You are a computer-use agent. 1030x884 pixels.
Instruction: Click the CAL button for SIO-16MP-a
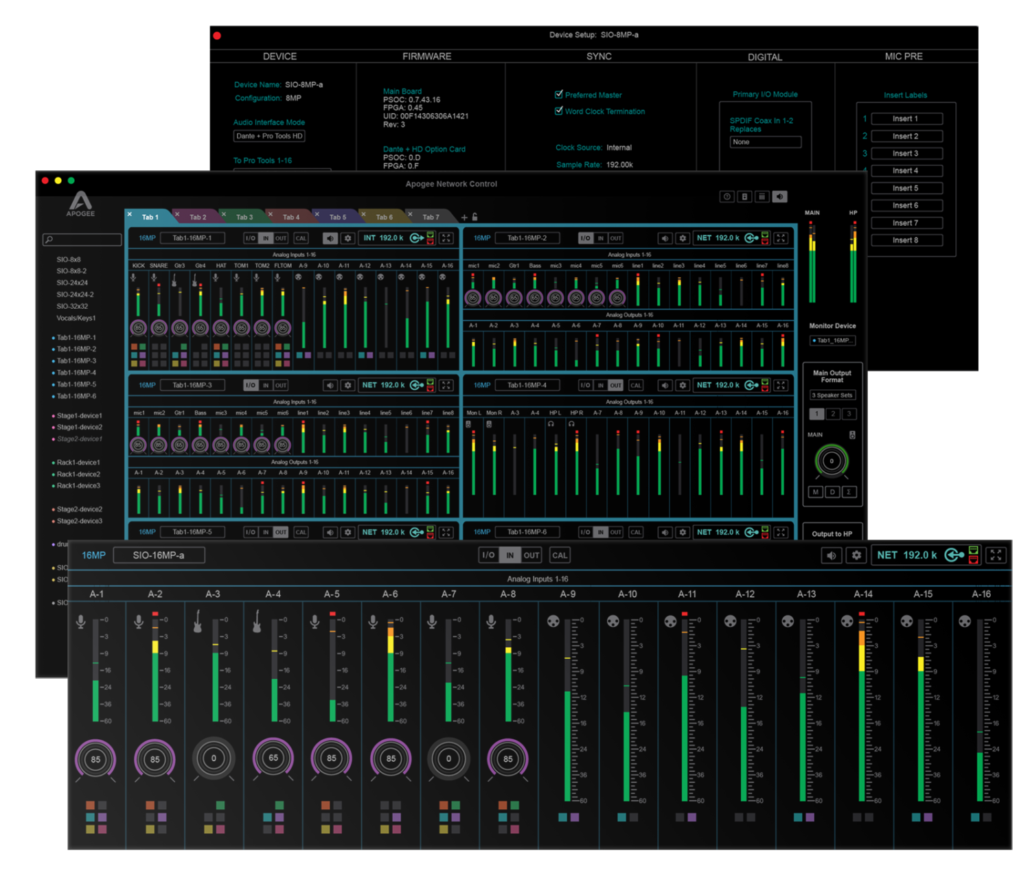tap(560, 555)
